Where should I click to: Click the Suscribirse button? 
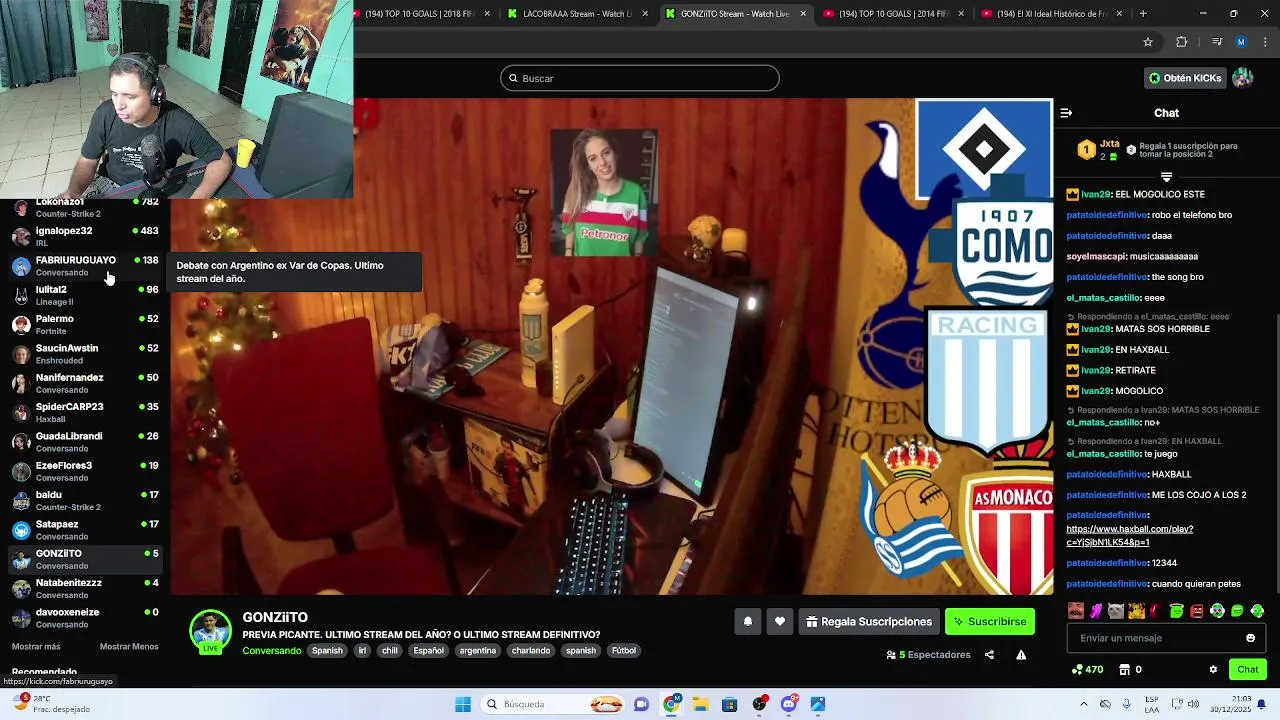point(990,622)
